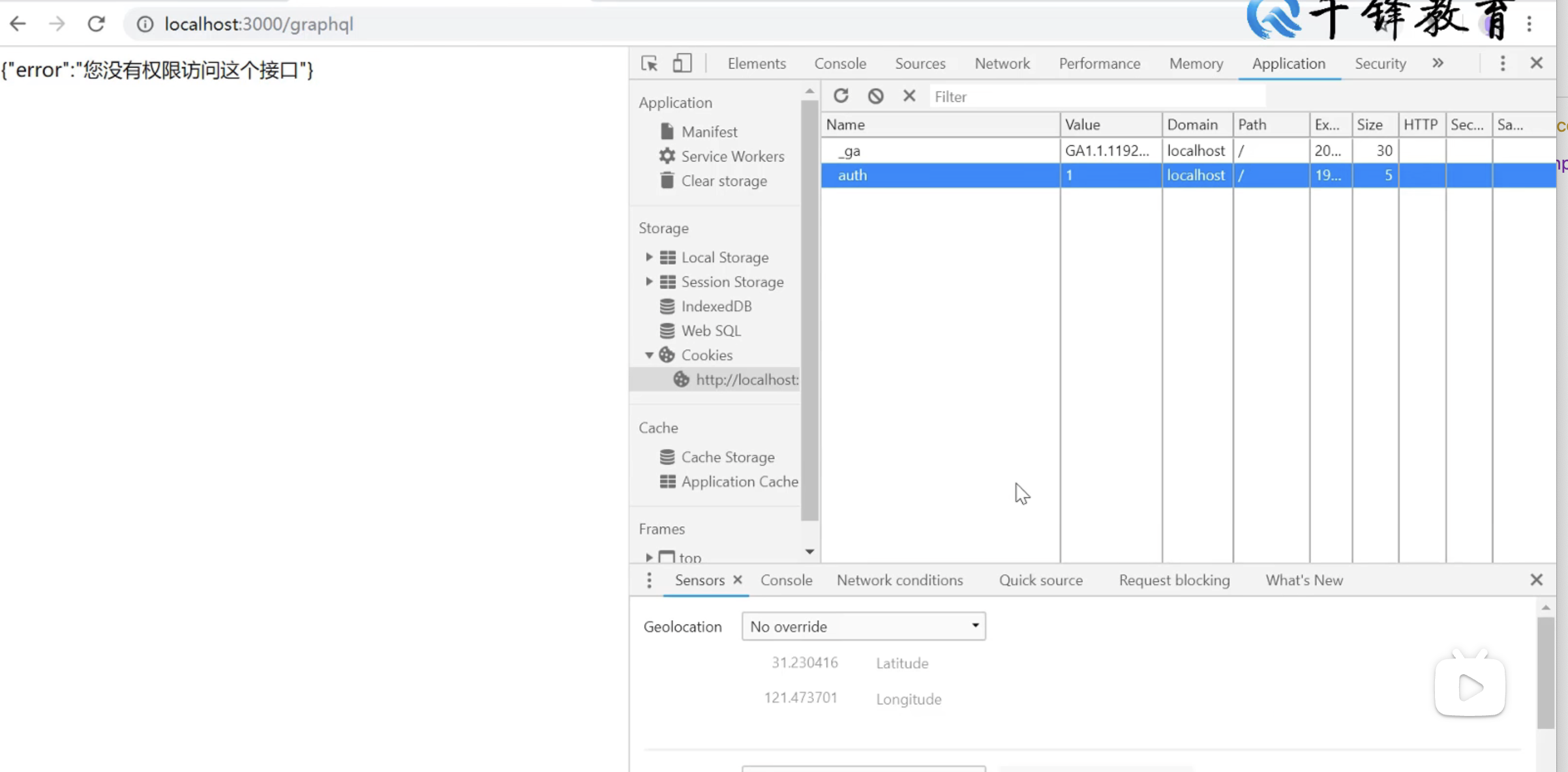
Task: Open the Console drawer tab
Action: (x=786, y=580)
